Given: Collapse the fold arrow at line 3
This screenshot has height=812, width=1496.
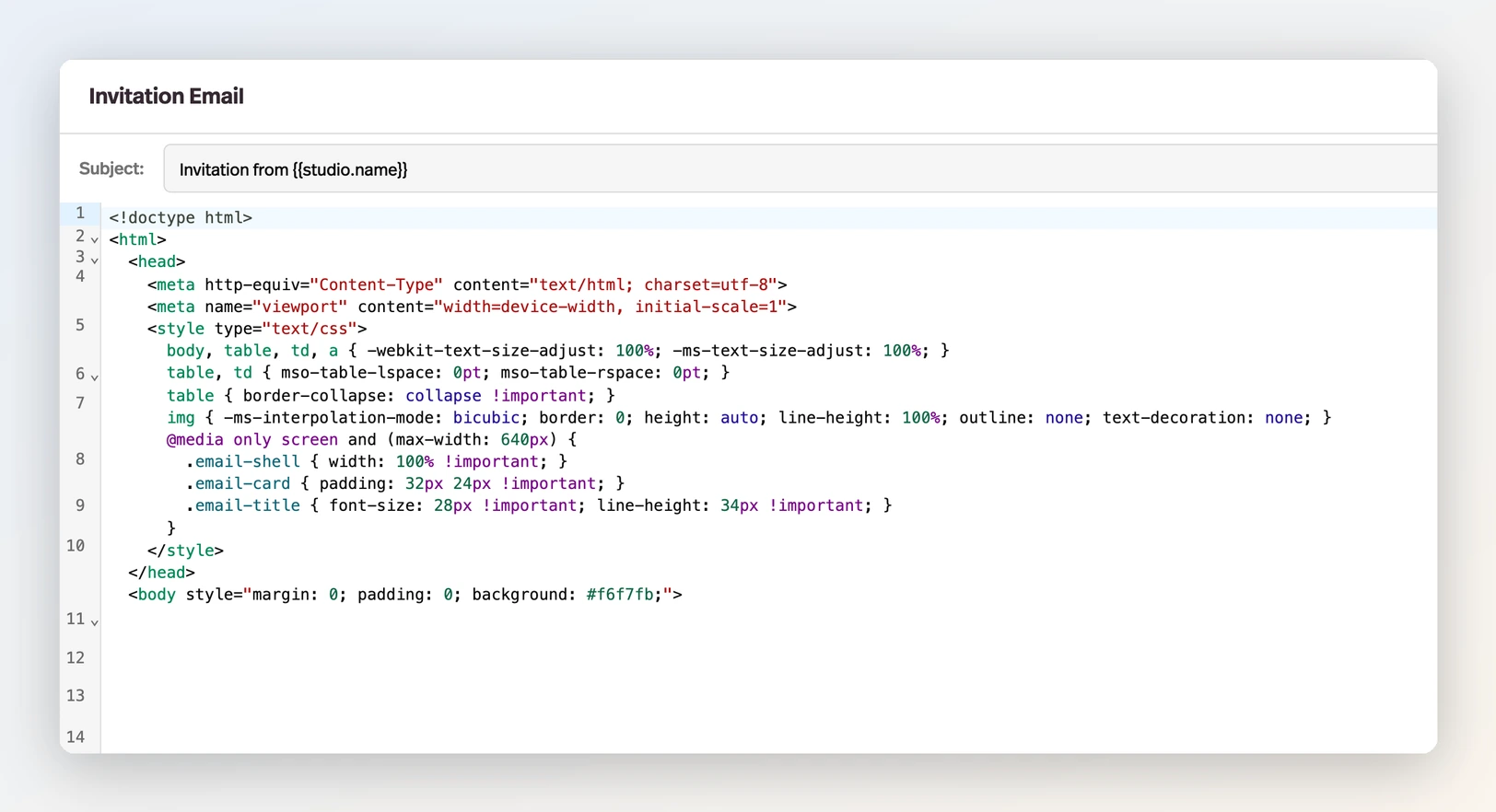Looking at the screenshot, I should (94, 261).
